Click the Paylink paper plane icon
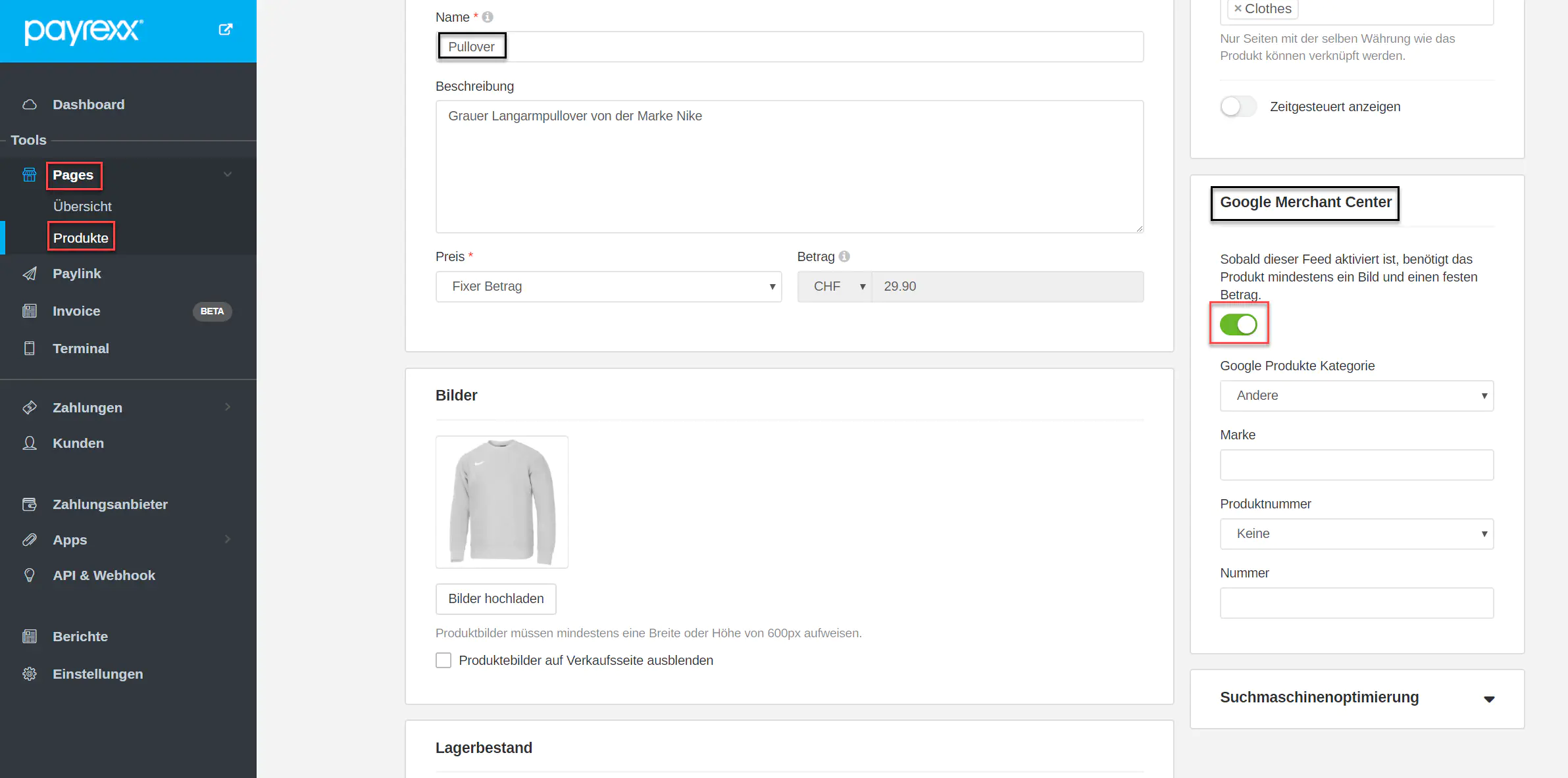1568x778 pixels. tap(30, 274)
